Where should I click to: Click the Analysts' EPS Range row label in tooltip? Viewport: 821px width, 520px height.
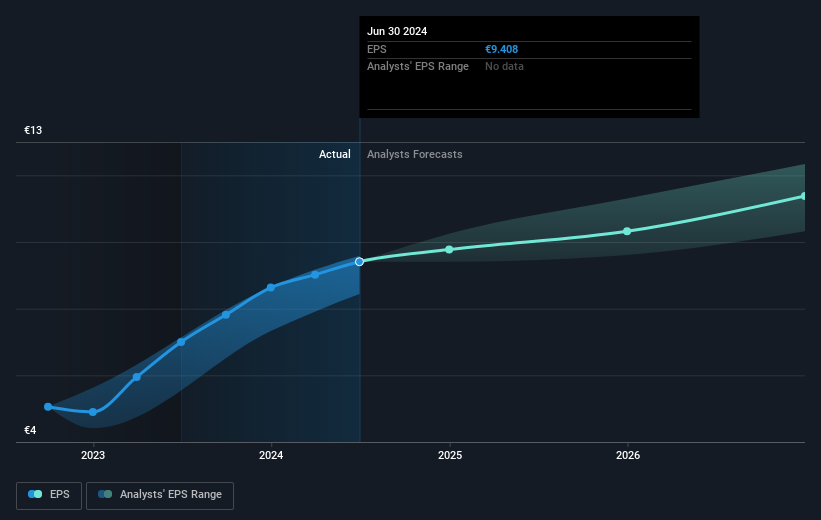[x=418, y=67]
